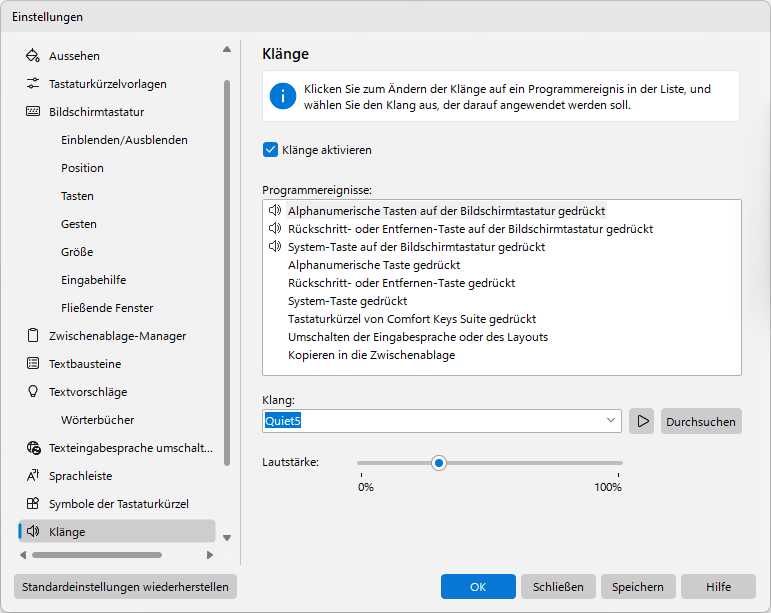Select 'Tastaturkürzel von Comfort Keys Suite gedrückt'
This screenshot has width=771, height=613.
coord(412,319)
